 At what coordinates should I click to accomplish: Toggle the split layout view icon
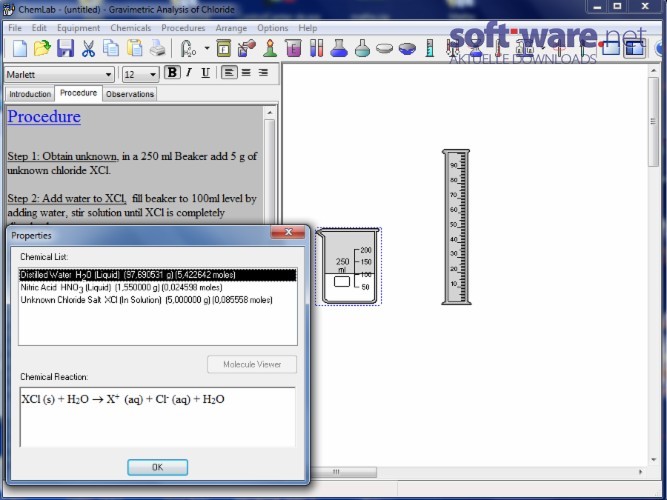[634, 48]
